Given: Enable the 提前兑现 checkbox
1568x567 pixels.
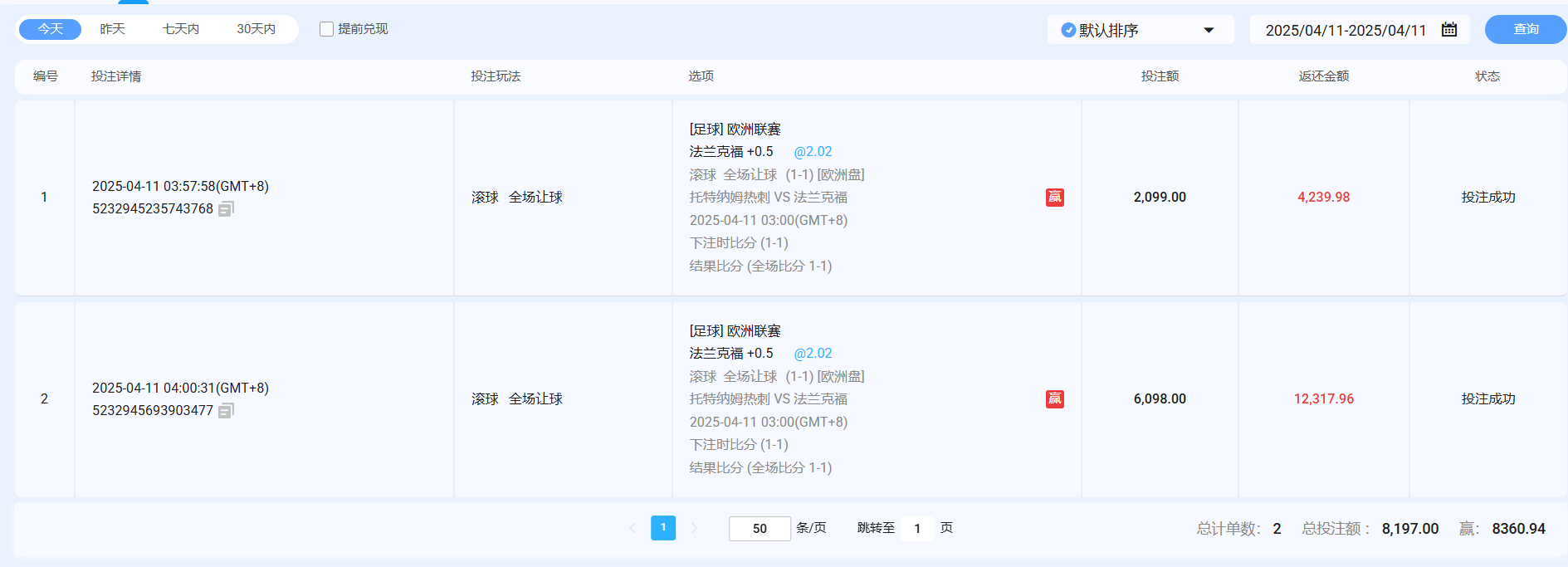Looking at the screenshot, I should (x=327, y=29).
